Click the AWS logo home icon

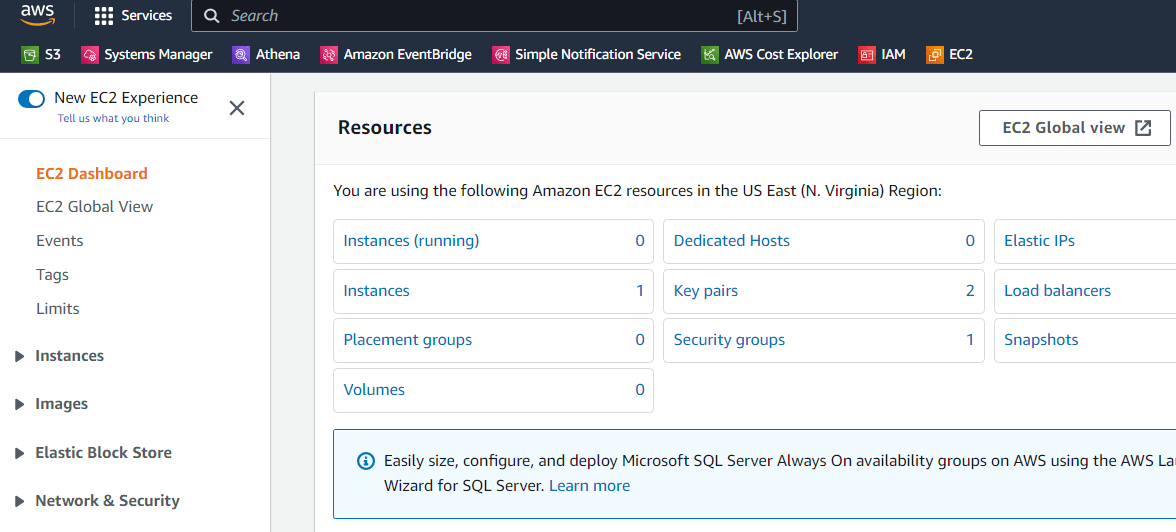[38, 14]
